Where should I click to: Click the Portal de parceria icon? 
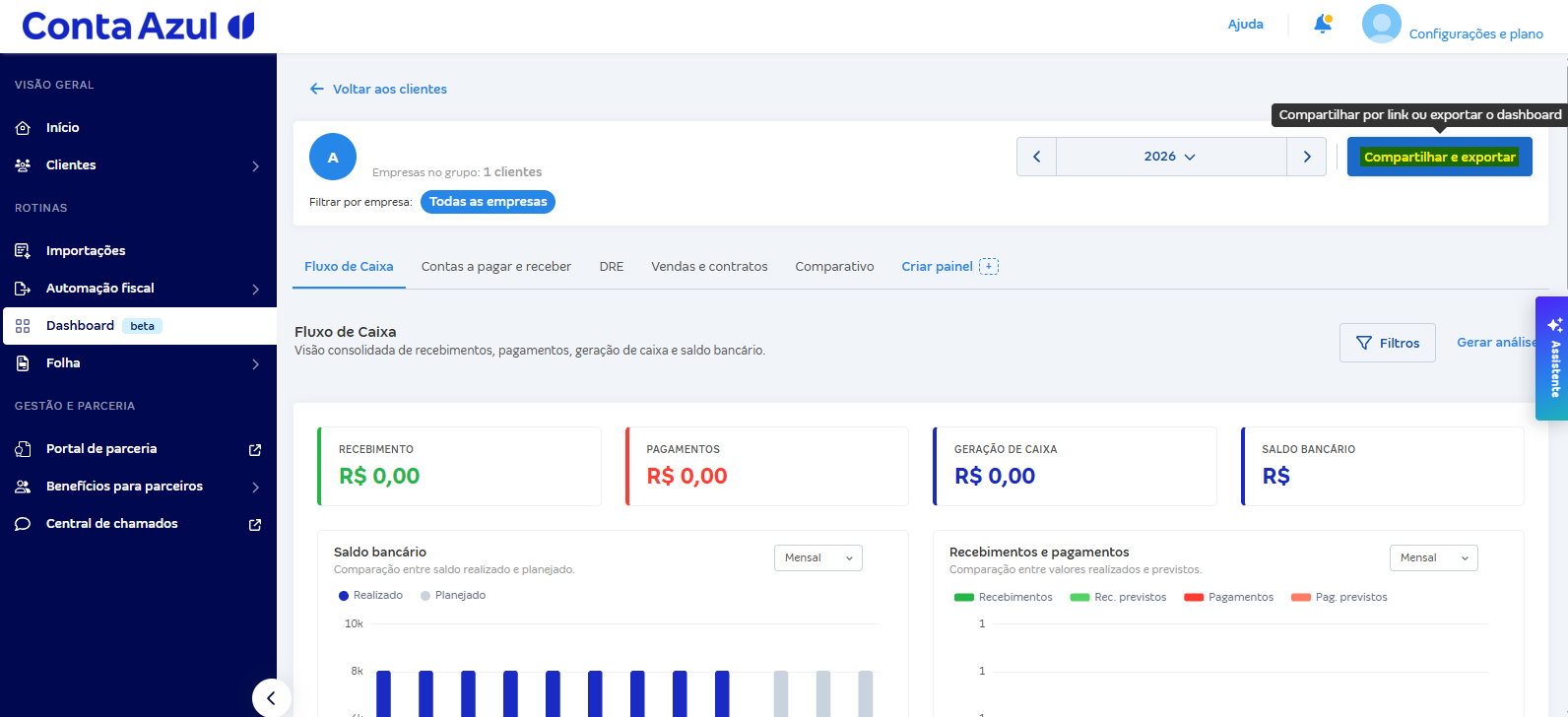pos(23,449)
